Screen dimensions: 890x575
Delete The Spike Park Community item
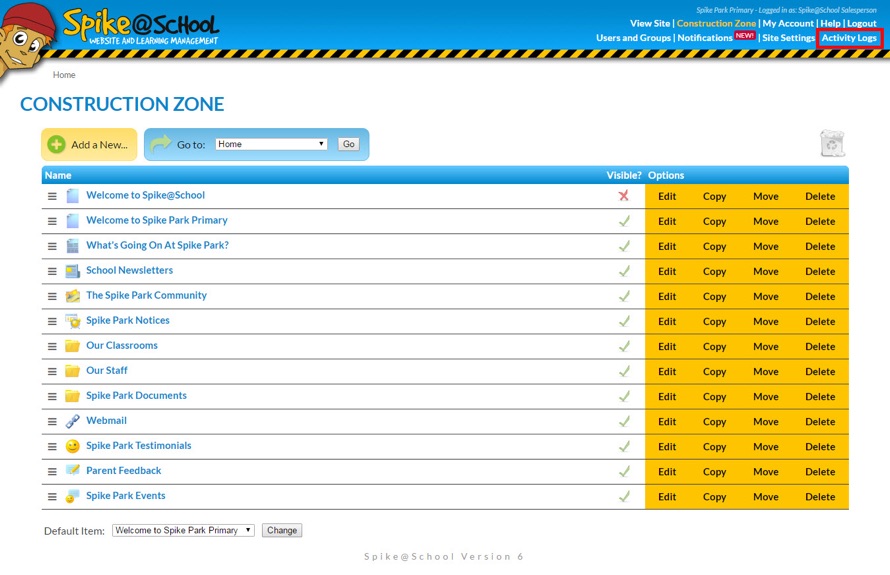click(x=820, y=296)
